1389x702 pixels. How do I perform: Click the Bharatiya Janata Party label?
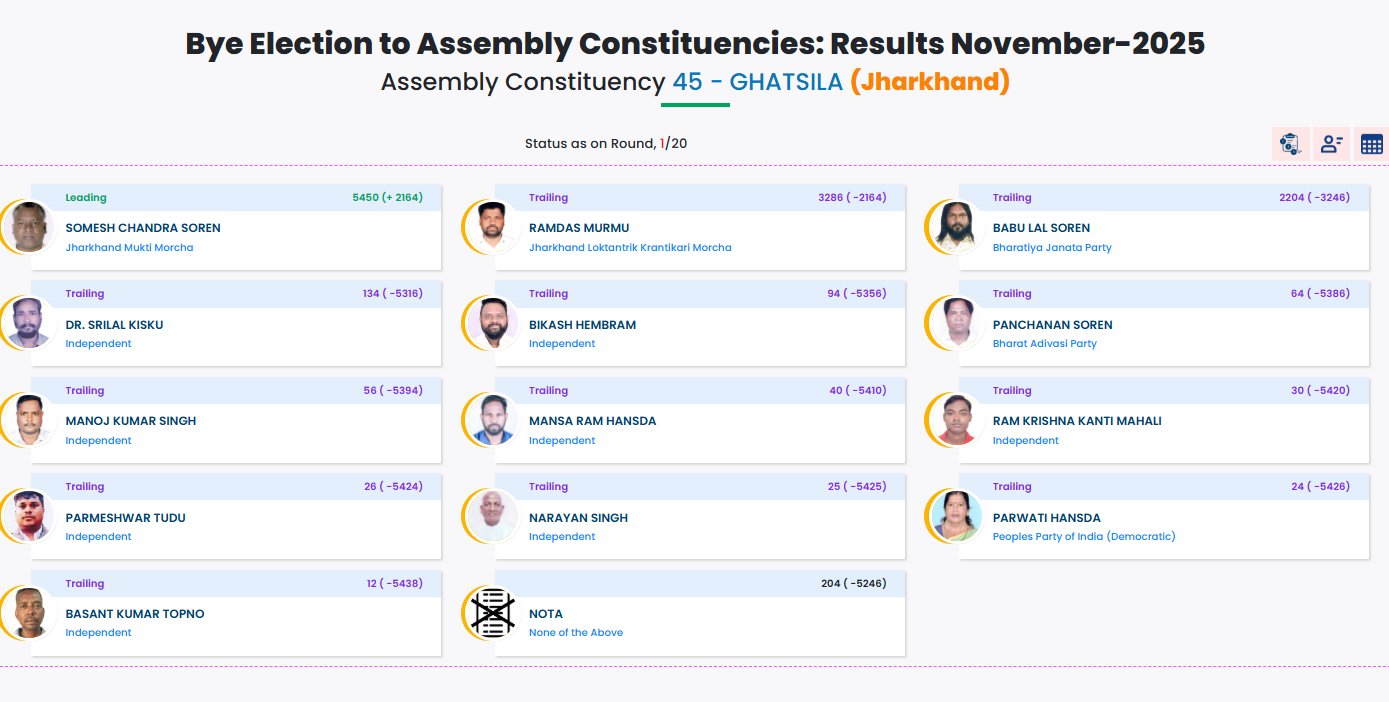click(1051, 247)
